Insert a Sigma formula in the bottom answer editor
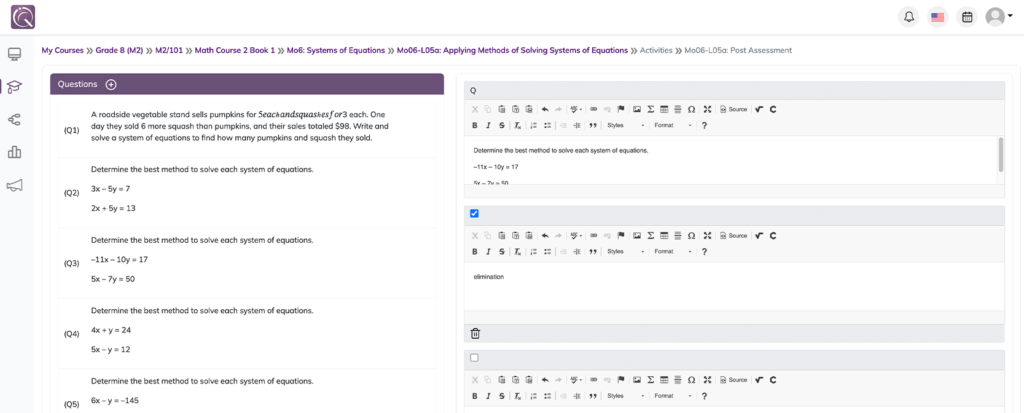This screenshot has height=413, width=1024. coord(650,380)
